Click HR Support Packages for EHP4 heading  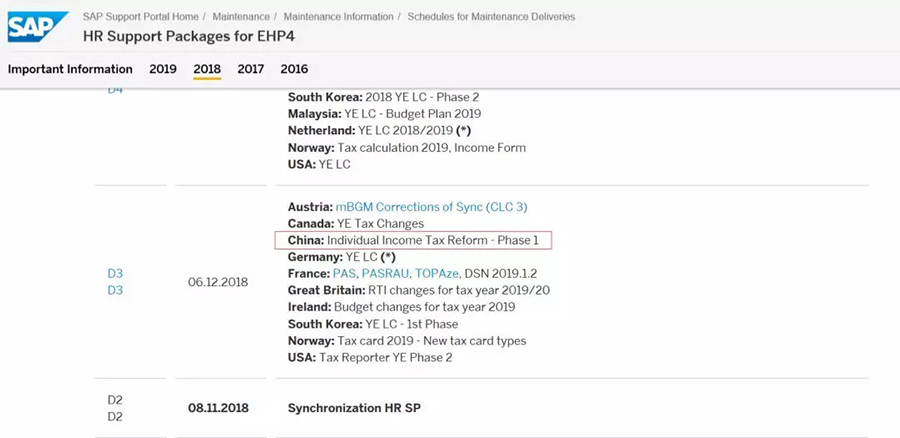[189, 37]
